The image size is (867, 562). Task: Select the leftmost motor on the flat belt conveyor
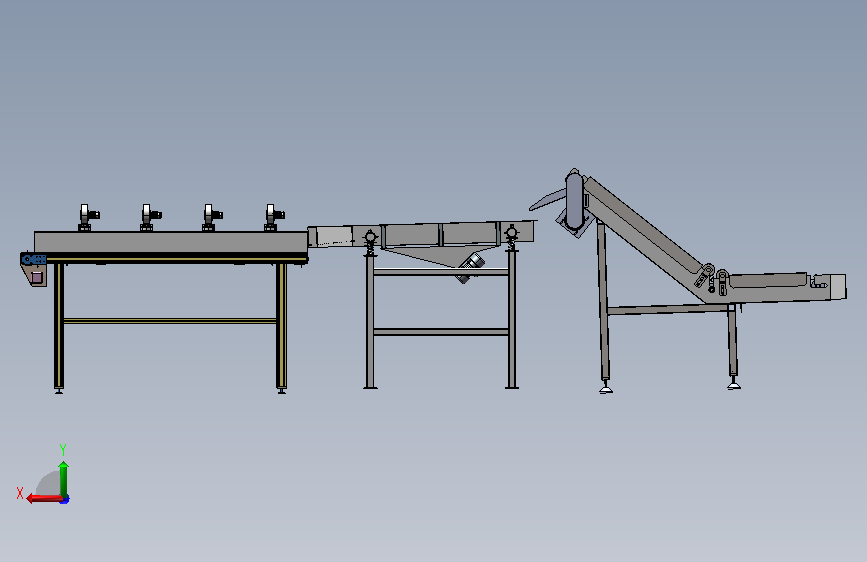coord(88,217)
